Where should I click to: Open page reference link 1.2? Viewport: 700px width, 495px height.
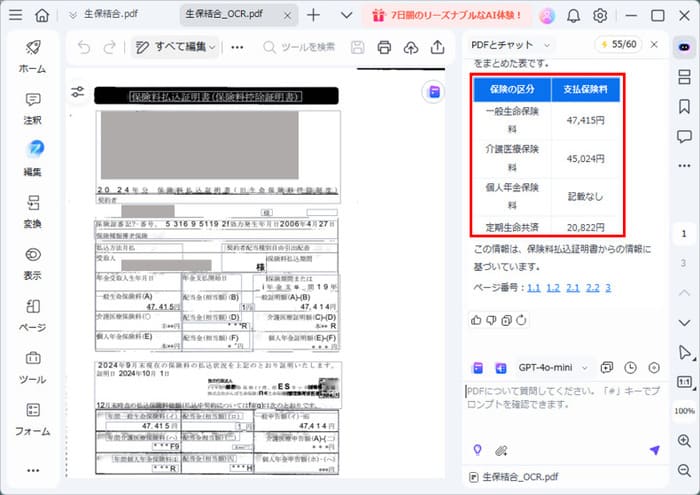553,287
